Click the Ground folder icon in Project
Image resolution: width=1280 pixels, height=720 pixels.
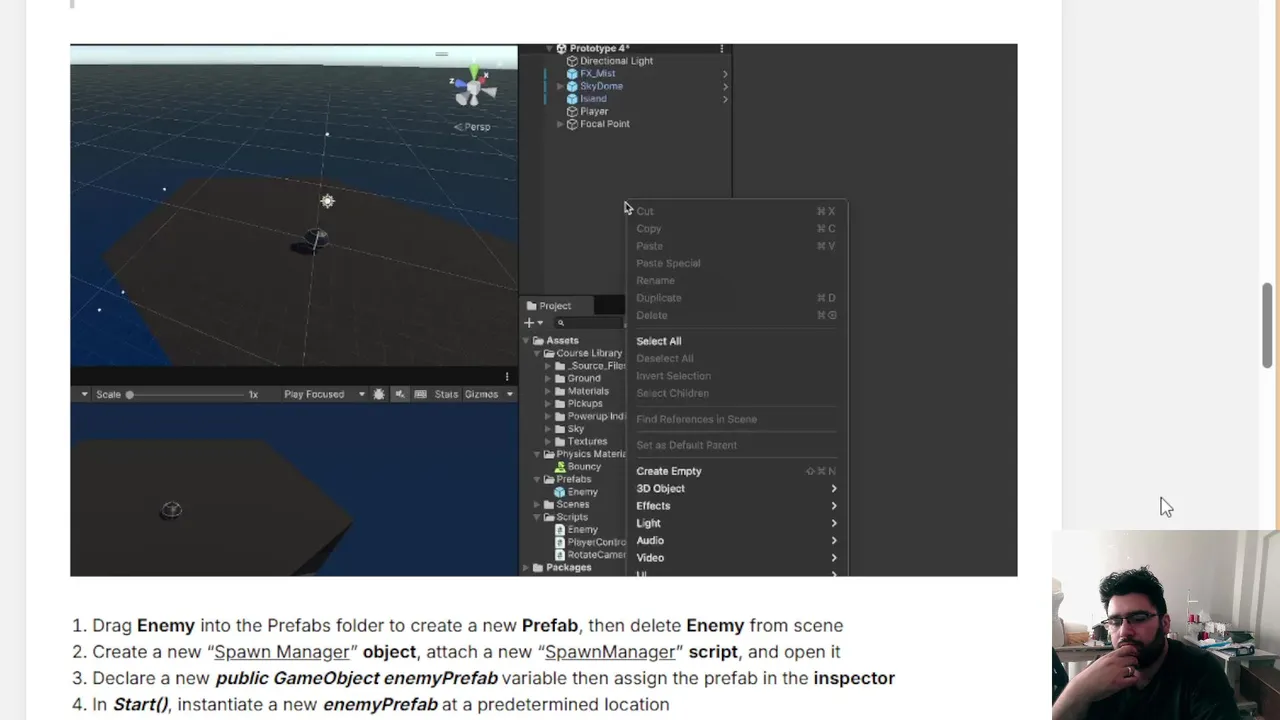pos(560,379)
